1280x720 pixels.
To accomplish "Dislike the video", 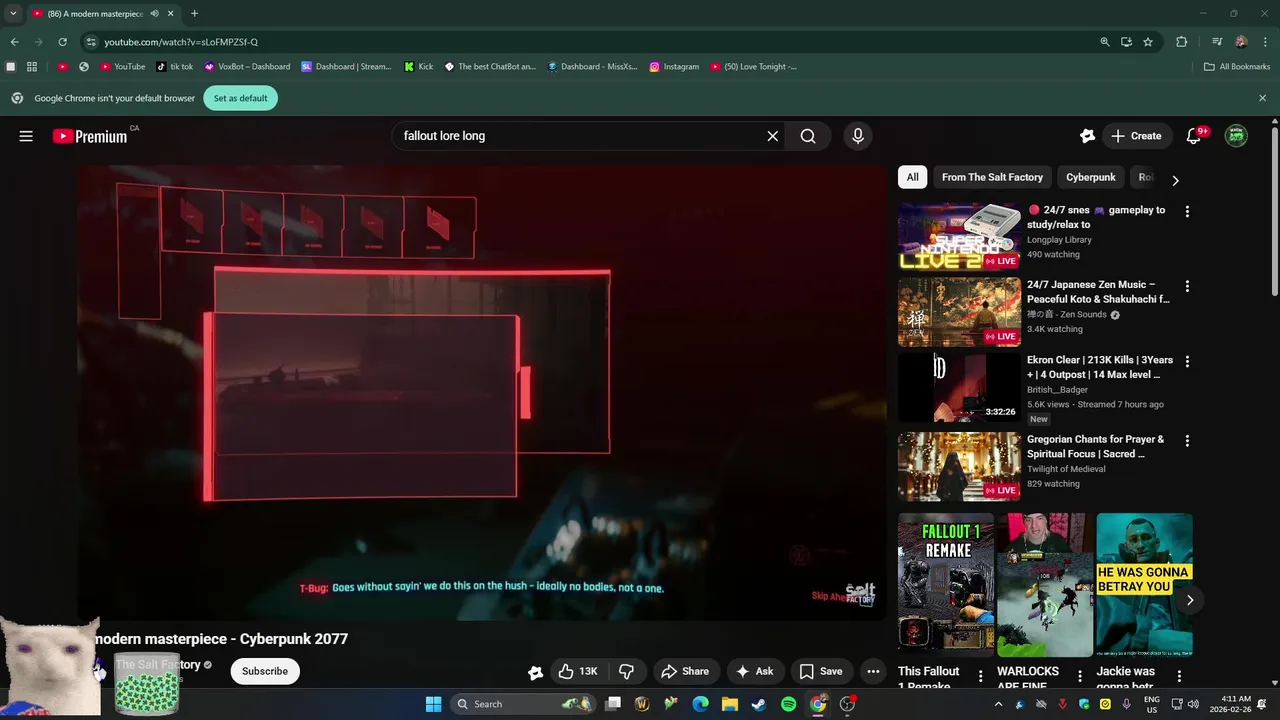I will point(627,671).
